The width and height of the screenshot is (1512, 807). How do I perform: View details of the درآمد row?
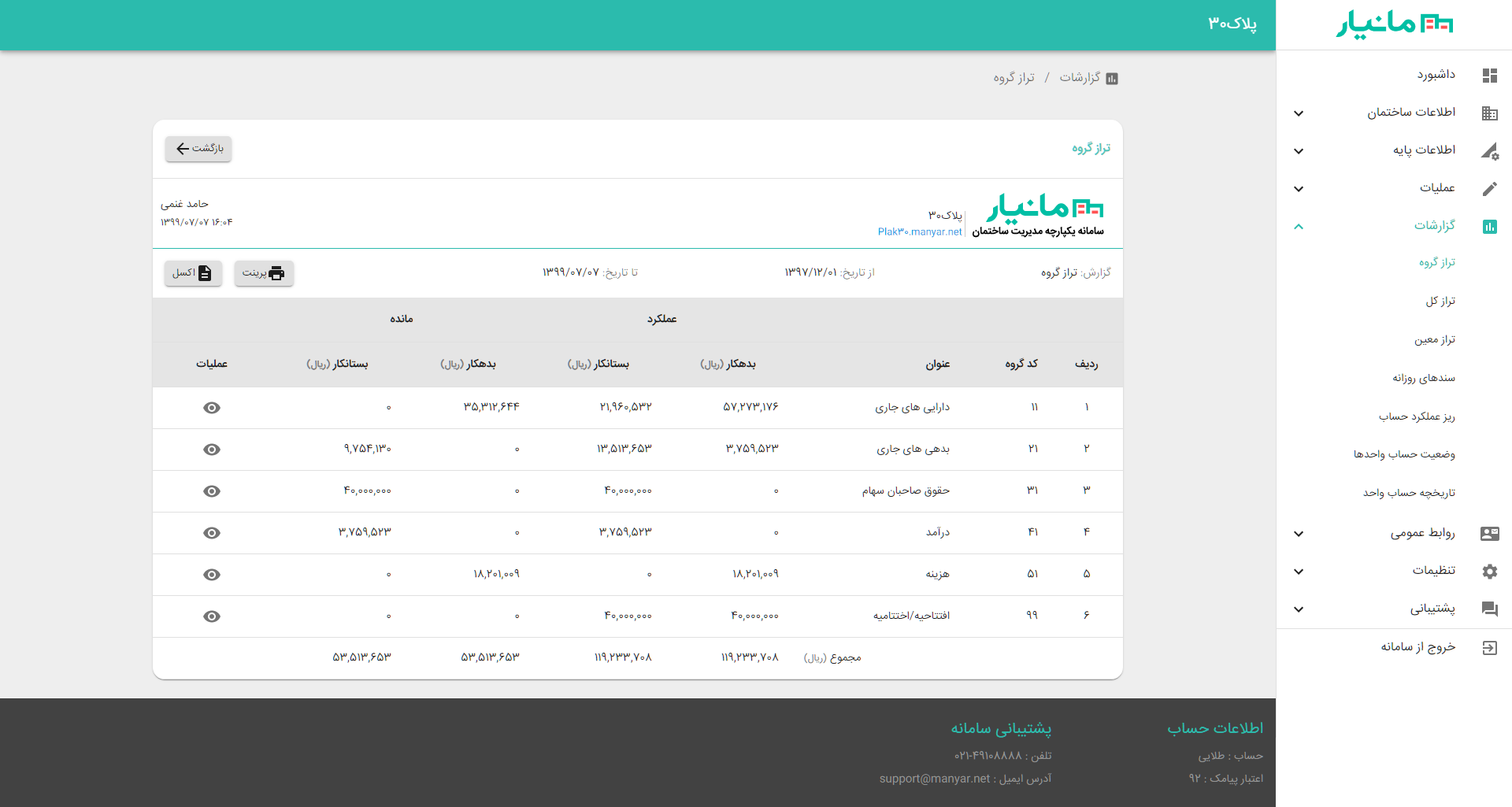tap(212, 533)
